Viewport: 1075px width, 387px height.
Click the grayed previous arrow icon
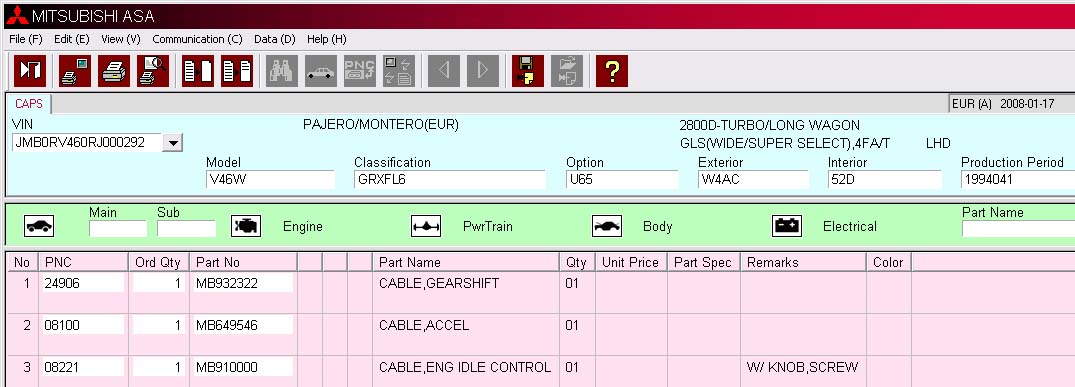444,71
